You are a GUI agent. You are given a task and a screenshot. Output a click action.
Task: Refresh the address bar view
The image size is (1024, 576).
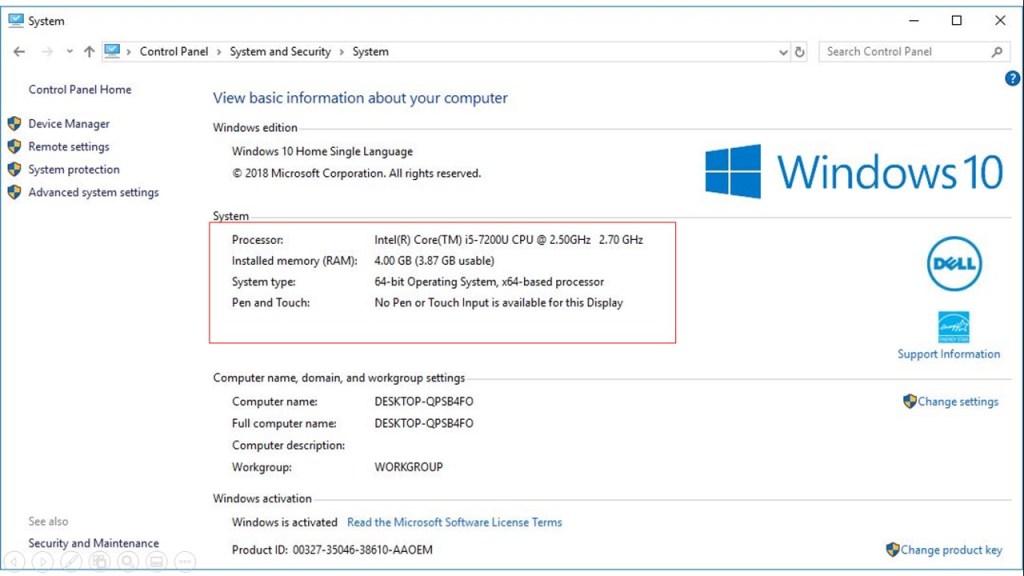pyautogui.click(x=799, y=52)
